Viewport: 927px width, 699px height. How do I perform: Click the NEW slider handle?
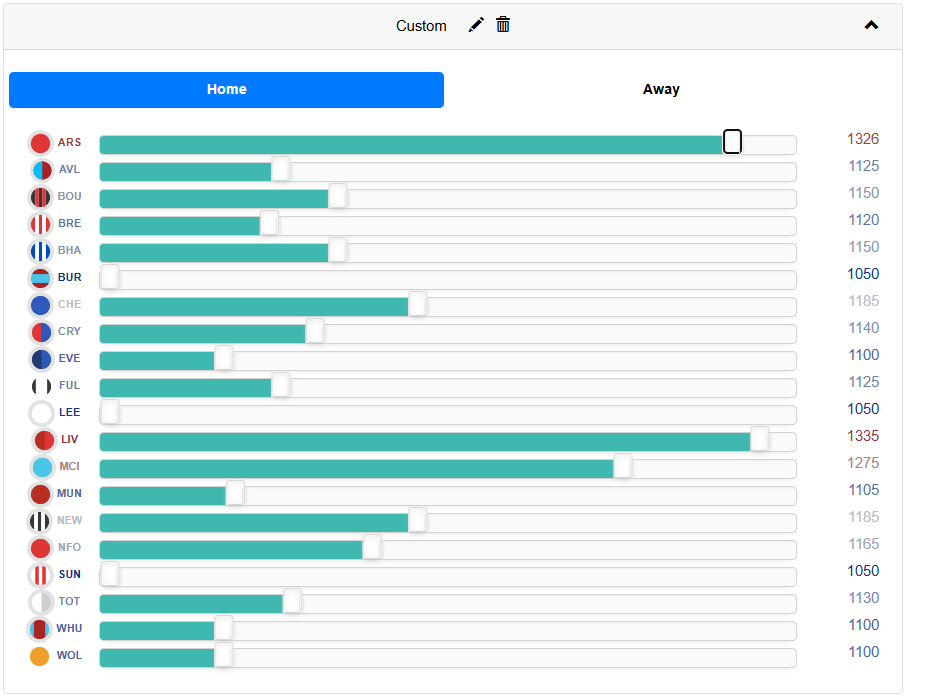[417, 520]
